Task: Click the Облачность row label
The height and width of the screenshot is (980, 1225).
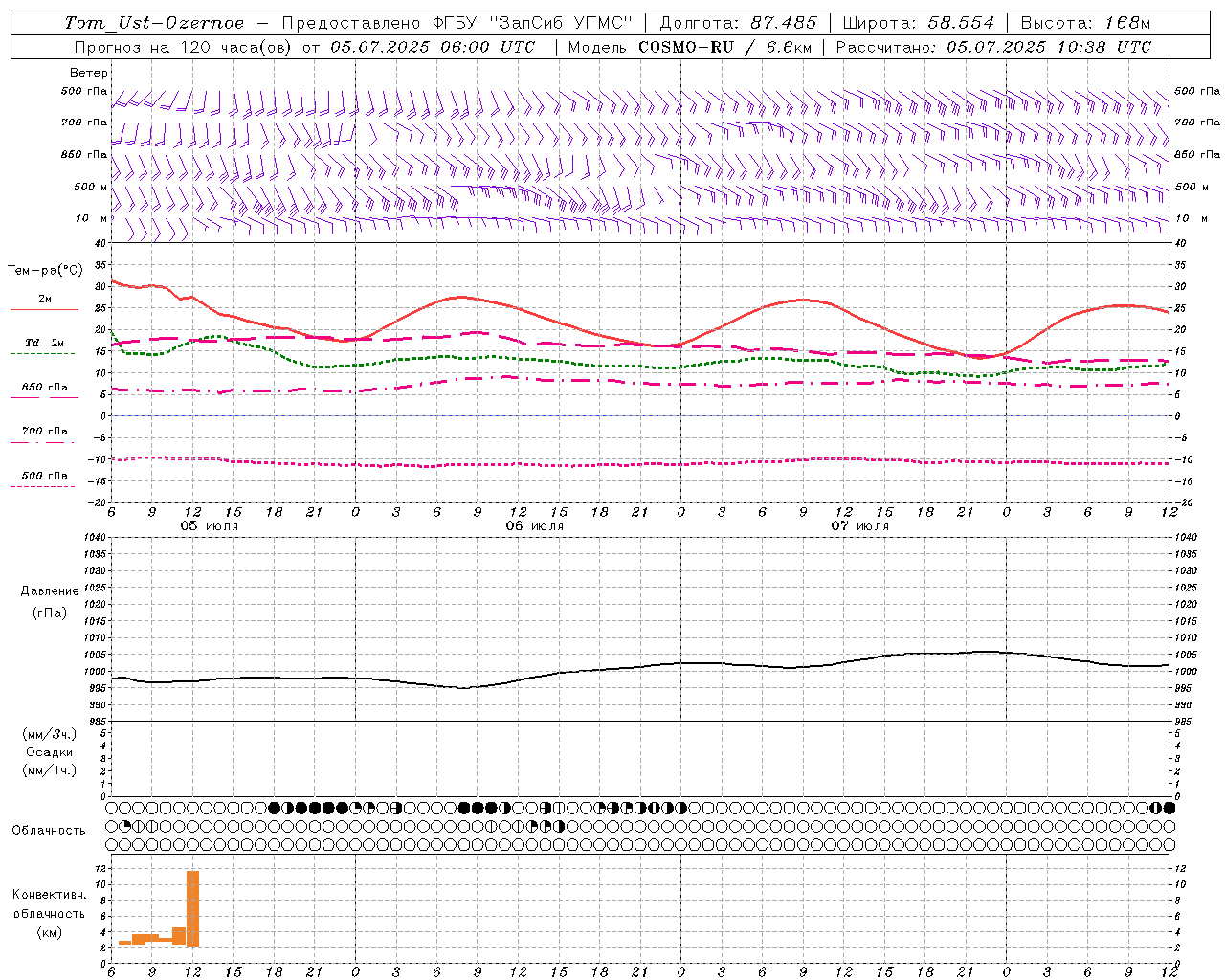Action: click(49, 831)
